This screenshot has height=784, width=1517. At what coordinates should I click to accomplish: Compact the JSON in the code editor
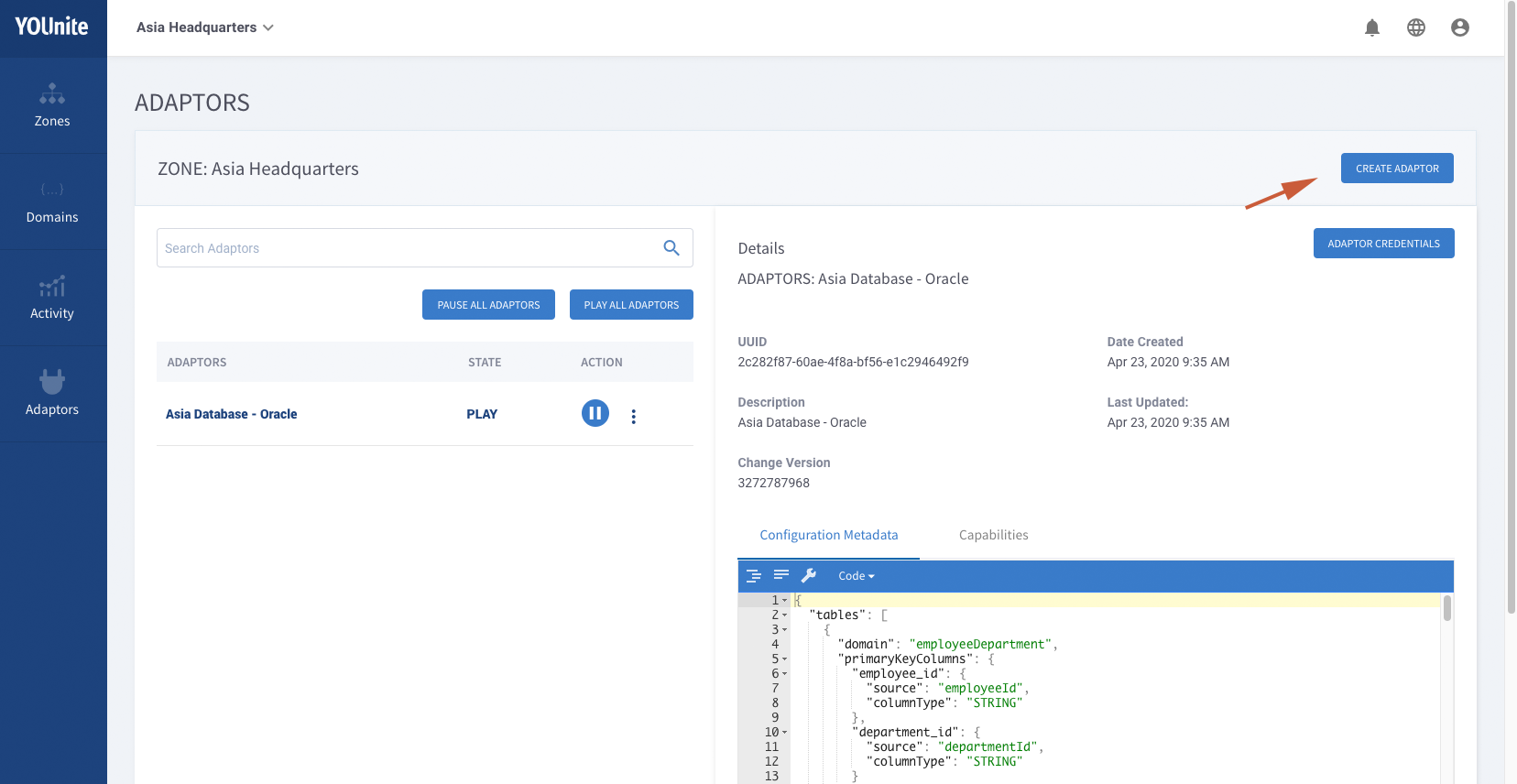click(x=781, y=575)
